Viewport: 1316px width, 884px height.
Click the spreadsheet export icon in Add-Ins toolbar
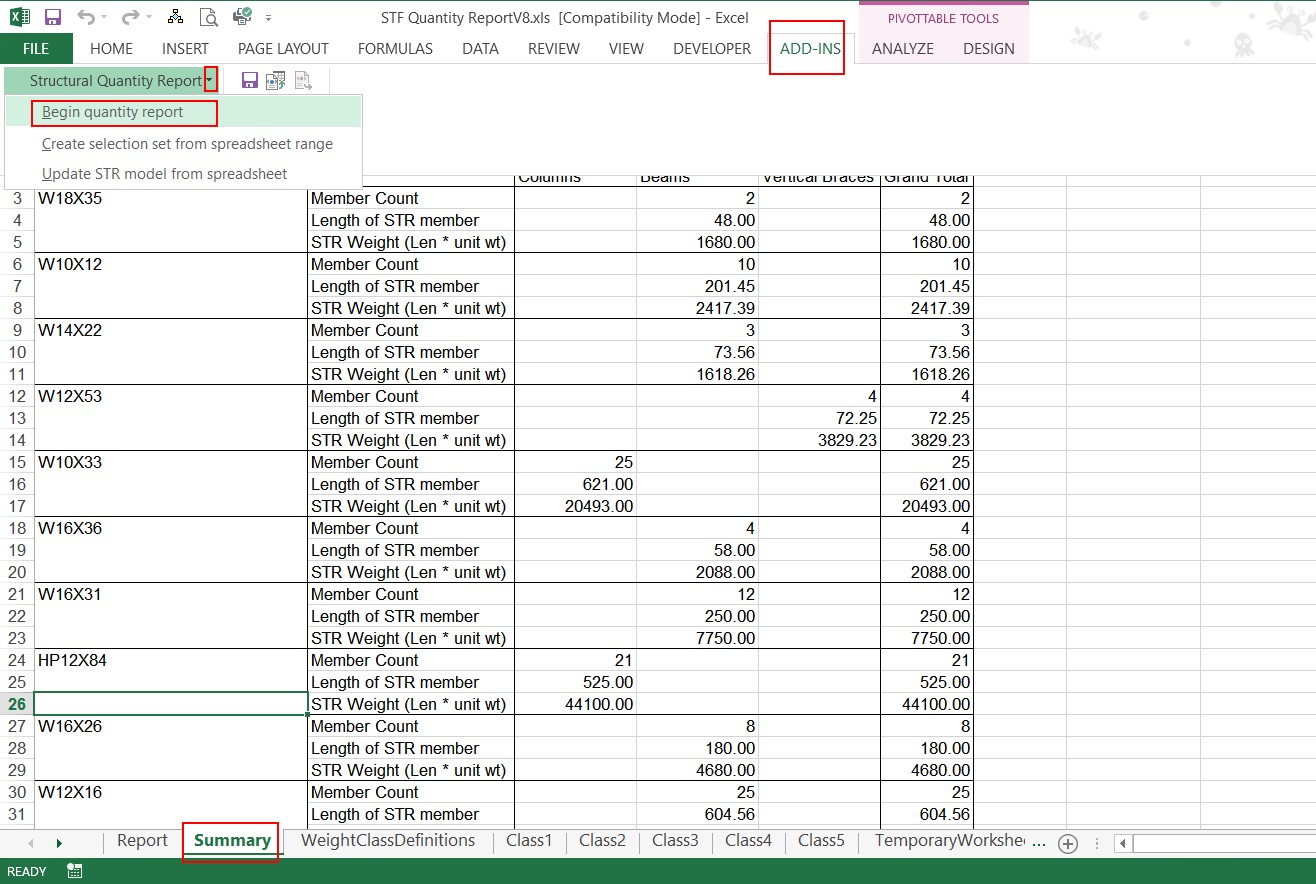pos(276,81)
